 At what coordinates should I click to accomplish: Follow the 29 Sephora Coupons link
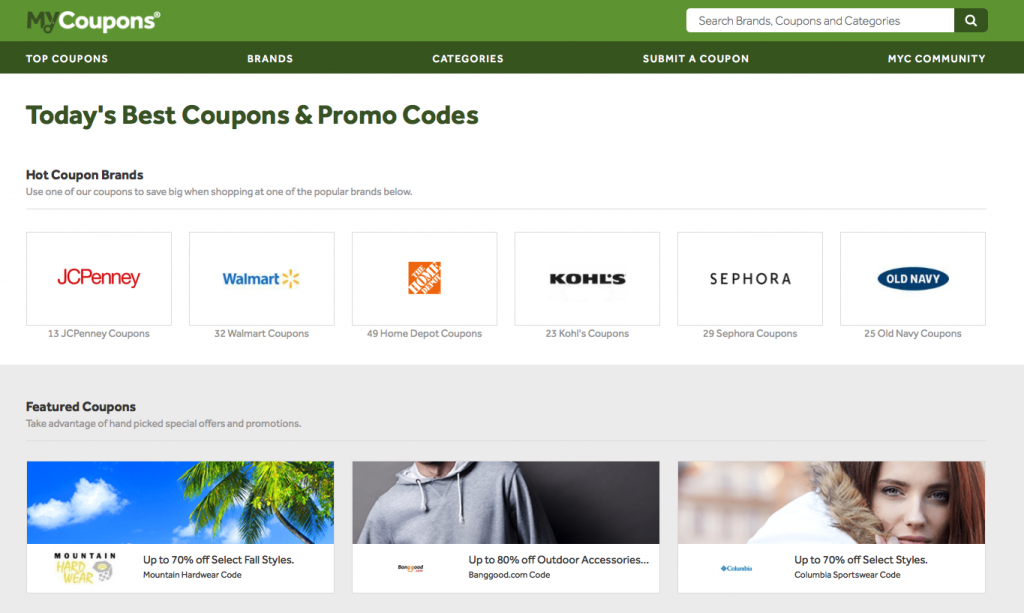click(750, 334)
